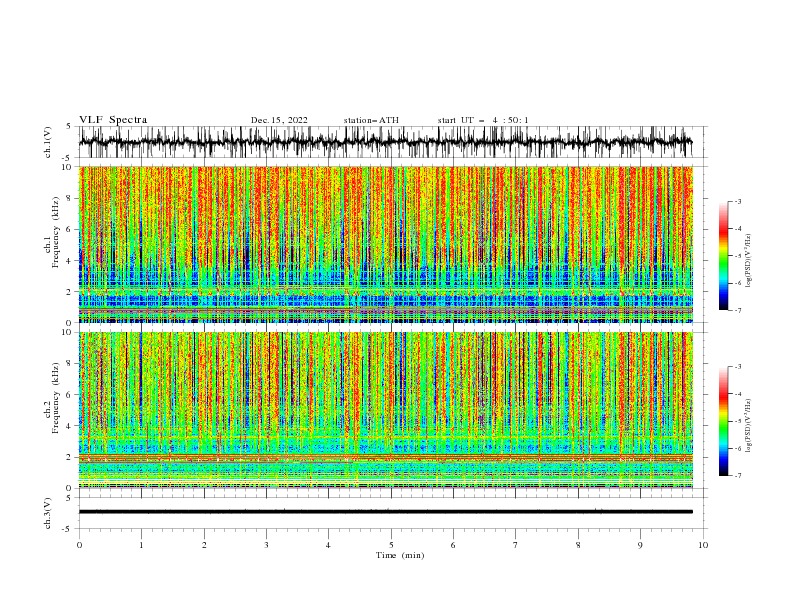The image size is (792, 612).
Task: Click the time axis tick label '10'
Action: click(x=703, y=545)
